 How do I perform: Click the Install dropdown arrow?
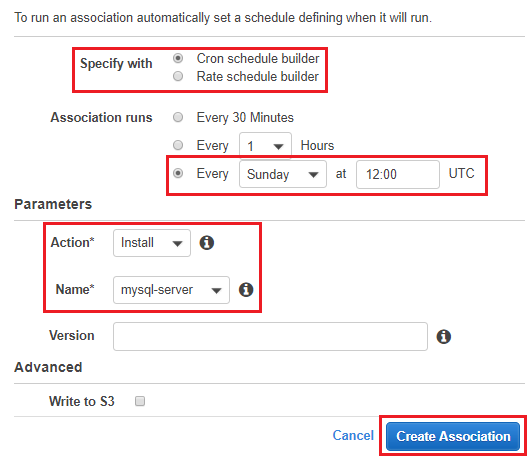pos(177,244)
